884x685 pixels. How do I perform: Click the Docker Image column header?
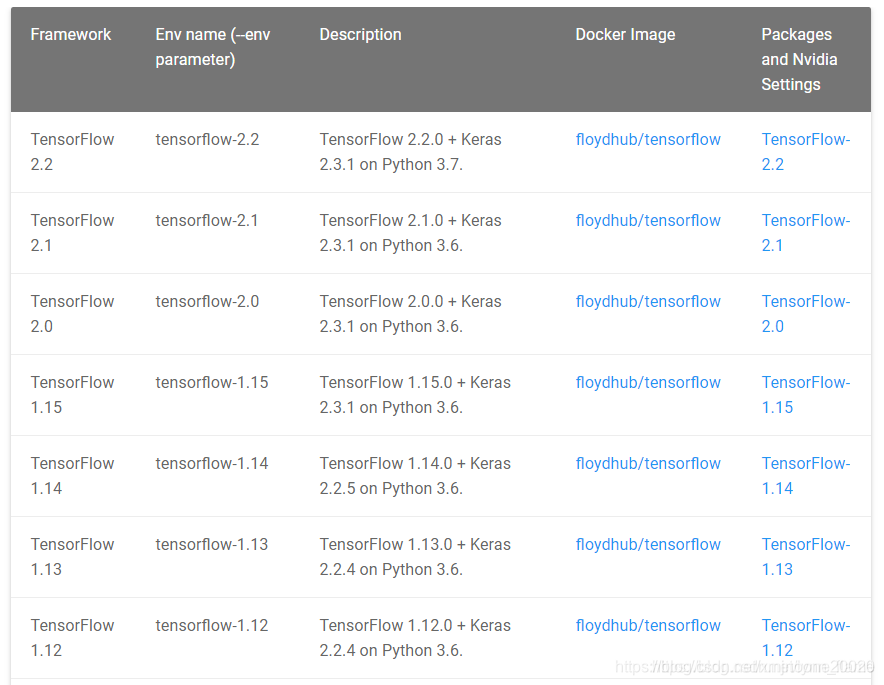(625, 35)
